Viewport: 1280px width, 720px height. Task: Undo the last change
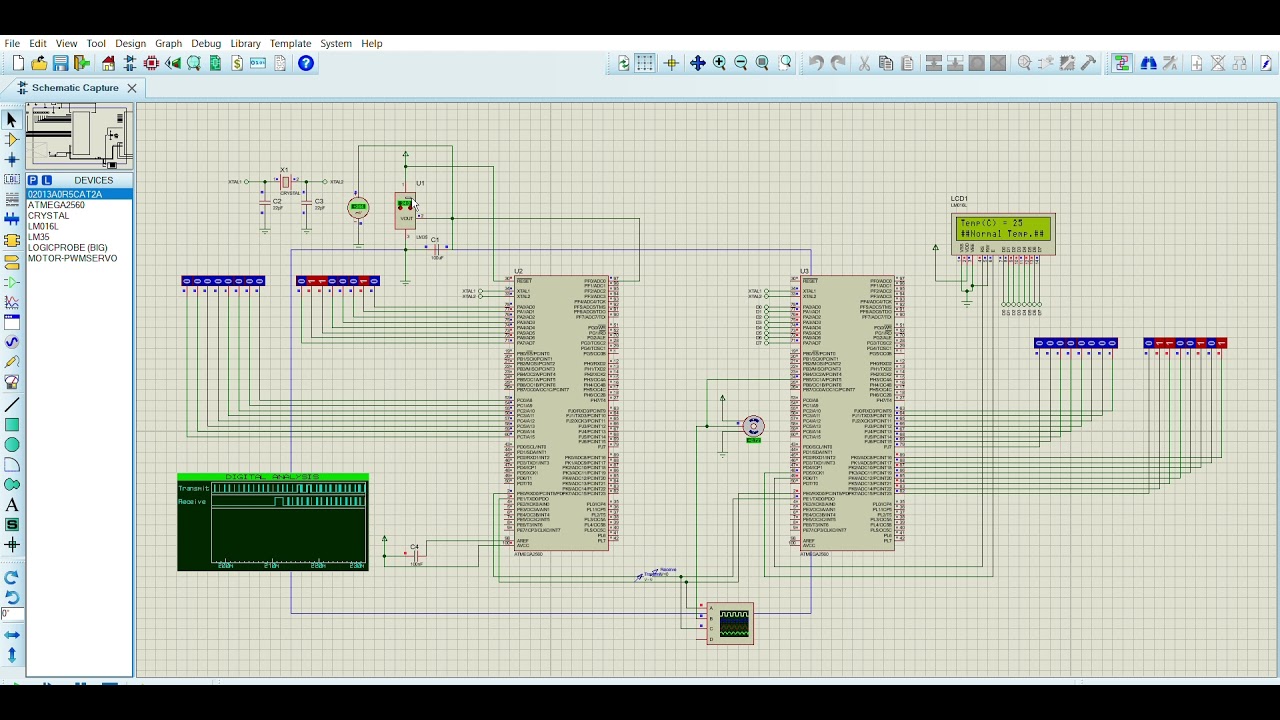click(x=816, y=63)
